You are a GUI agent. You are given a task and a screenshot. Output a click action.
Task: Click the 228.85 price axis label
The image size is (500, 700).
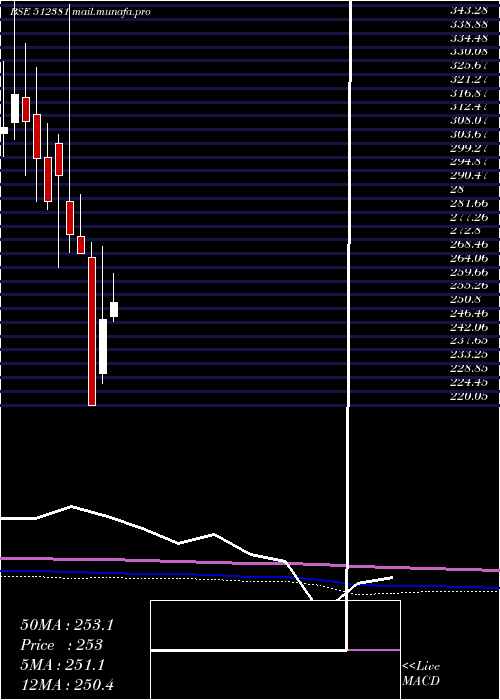(469, 368)
